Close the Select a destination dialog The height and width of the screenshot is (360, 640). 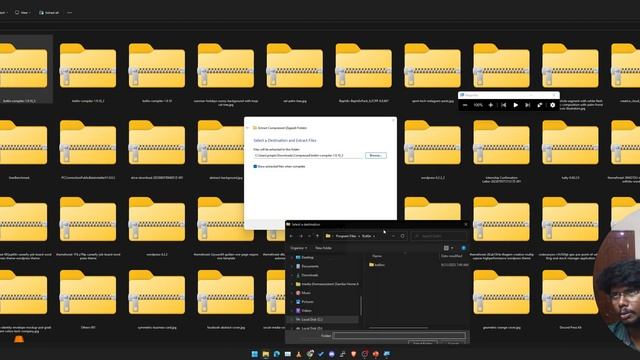coord(466,224)
